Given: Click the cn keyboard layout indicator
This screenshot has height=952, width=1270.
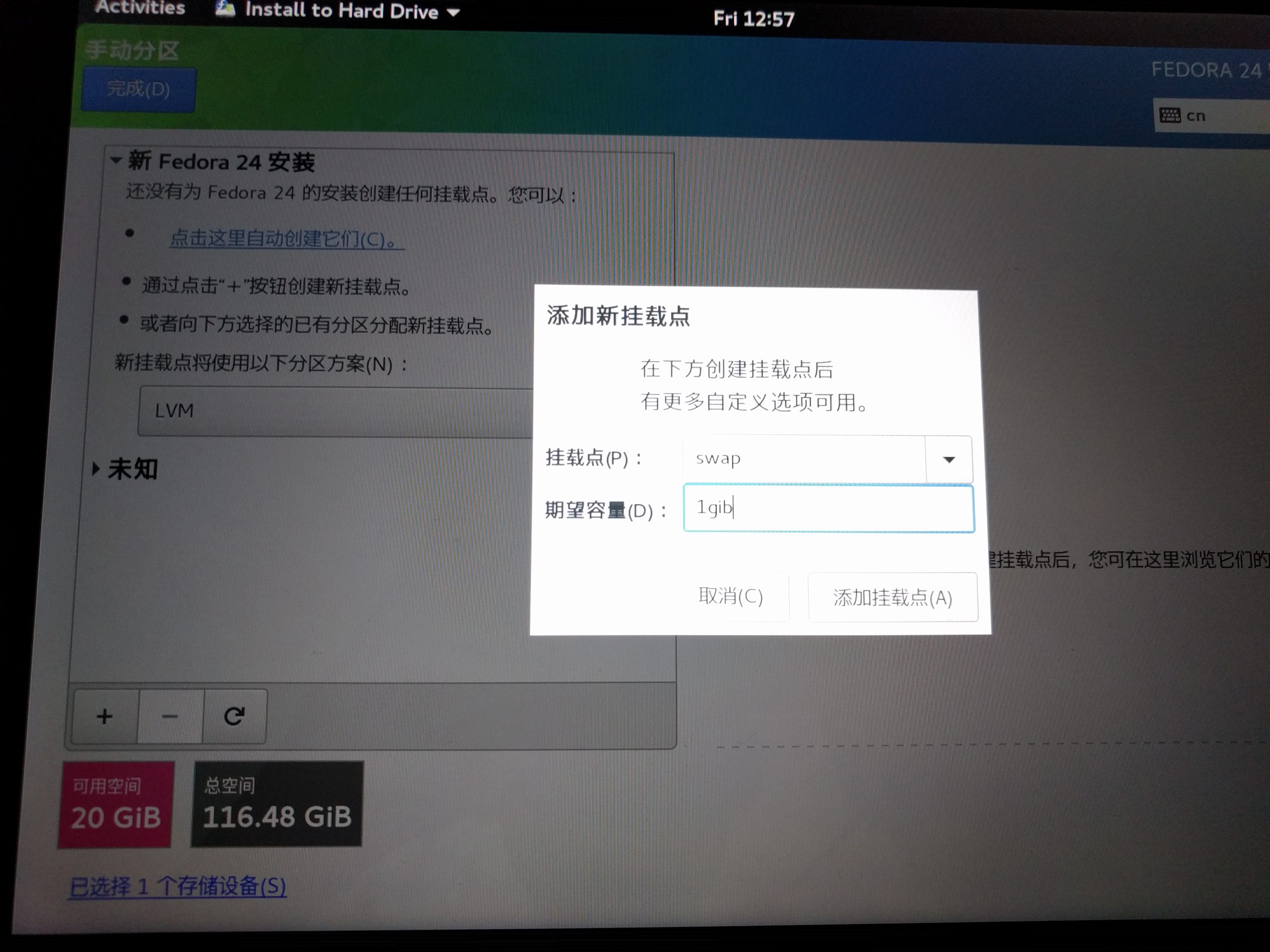Looking at the screenshot, I should [x=1211, y=116].
